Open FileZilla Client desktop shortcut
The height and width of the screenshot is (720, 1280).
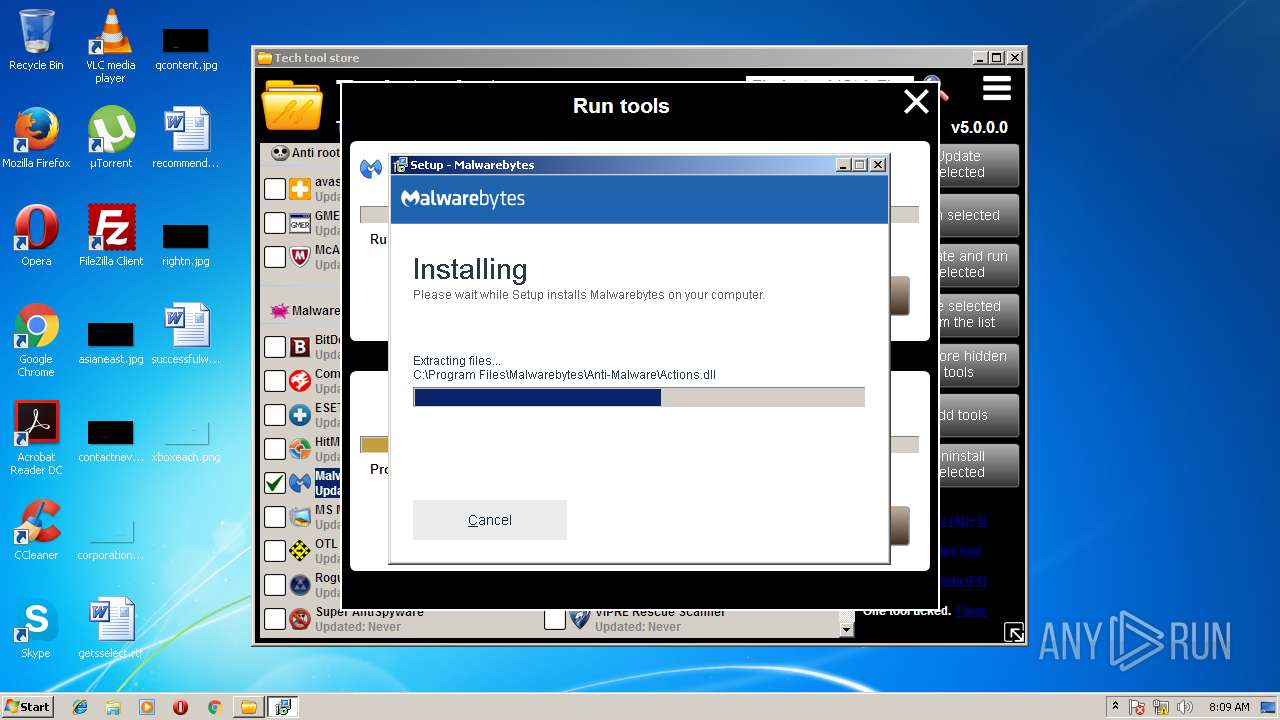point(110,236)
